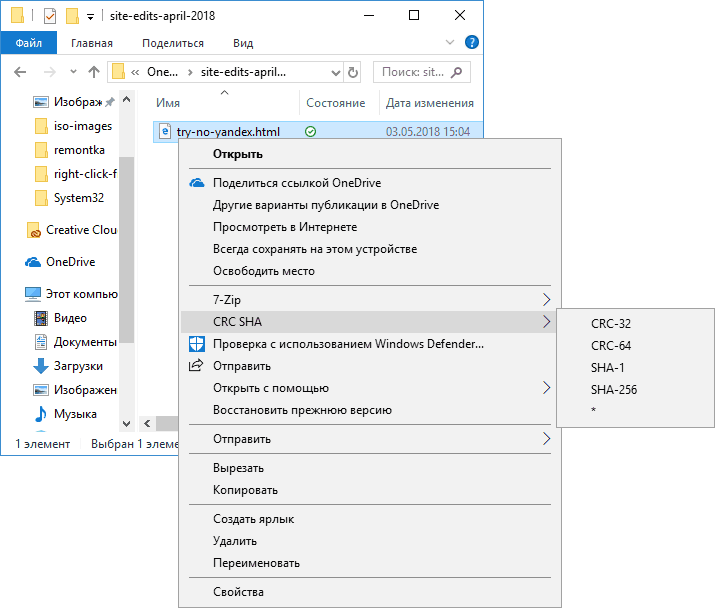This screenshot has width=715, height=608.
Task: Expand the Открыть с помощью submenu arrow
Action: click(546, 388)
